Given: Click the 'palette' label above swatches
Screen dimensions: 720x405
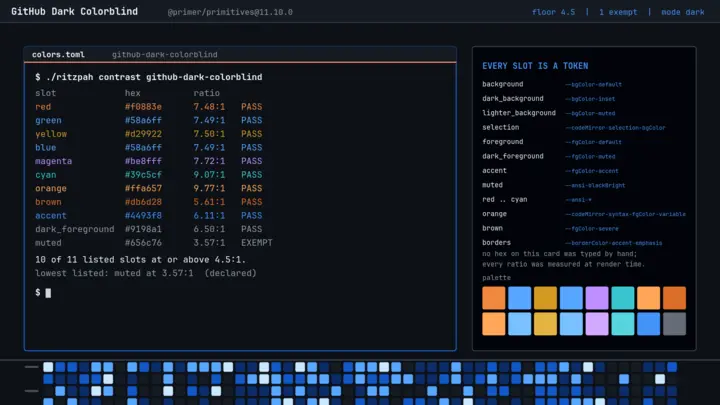Looking at the screenshot, I should pos(496,278).
